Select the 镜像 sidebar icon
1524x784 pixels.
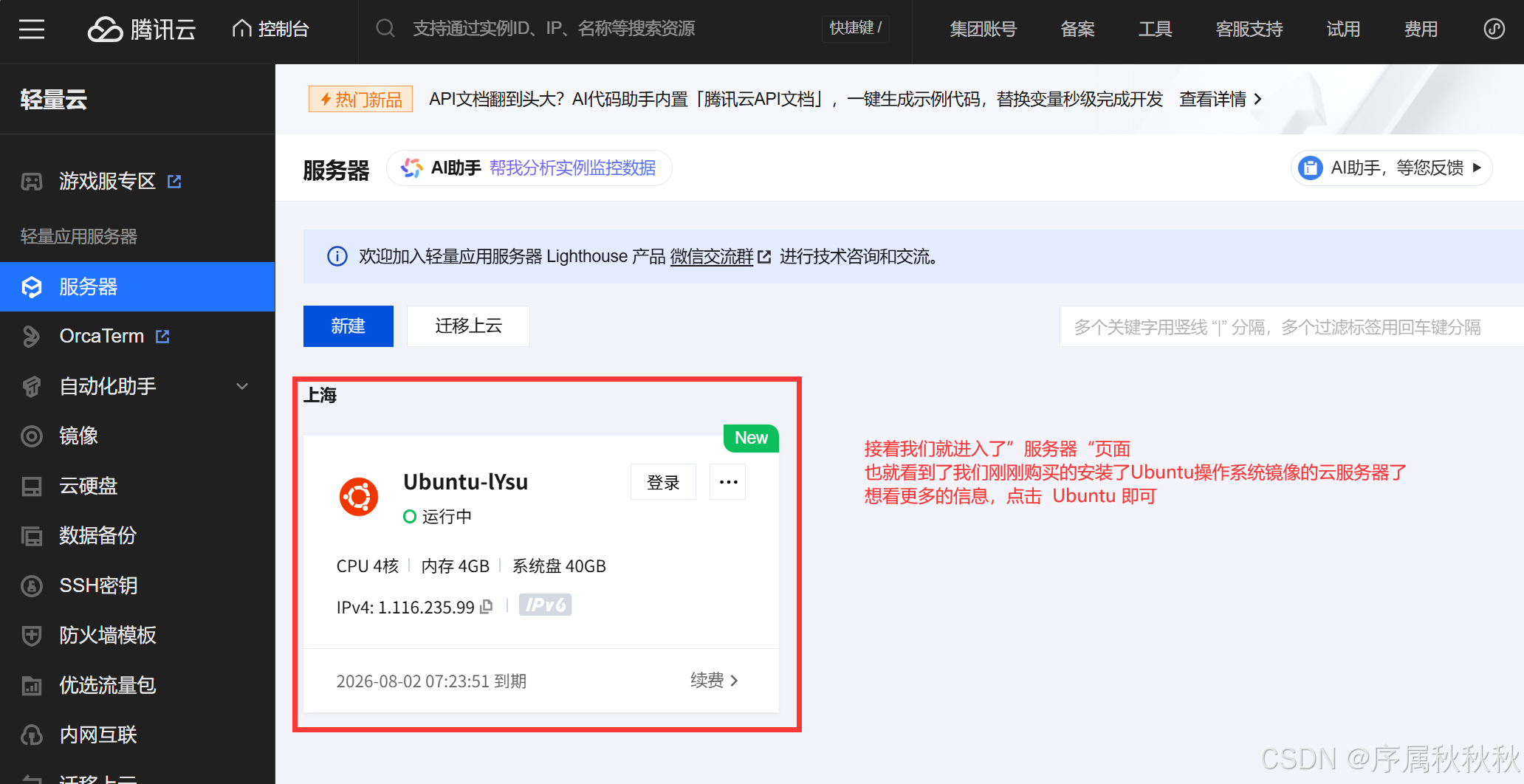pyautogui.click(x=32, y=436)
